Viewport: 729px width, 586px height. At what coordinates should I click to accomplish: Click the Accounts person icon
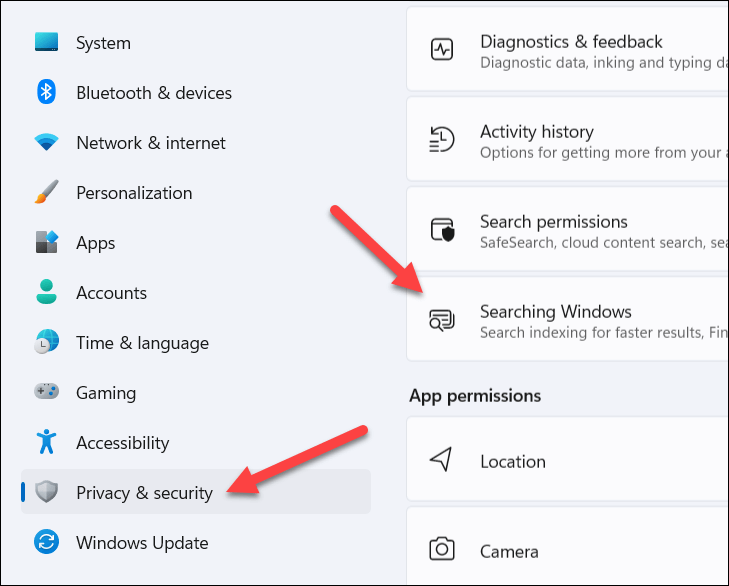(x=47, y=292)
